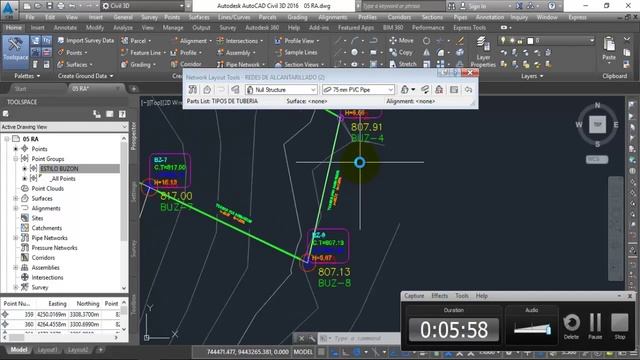Viewport: 640px width, 360px height.
Task: Switch to the Model tab
Action: (19, 350)
